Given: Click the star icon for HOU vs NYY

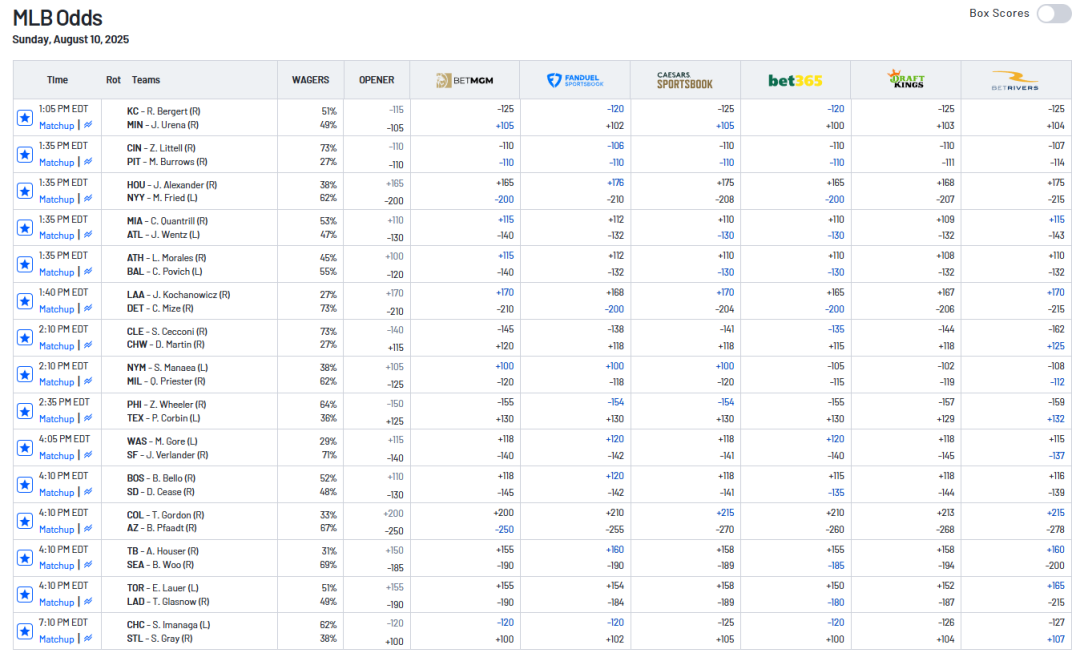Looking at the screenshot, I should (x=25, y=191).
